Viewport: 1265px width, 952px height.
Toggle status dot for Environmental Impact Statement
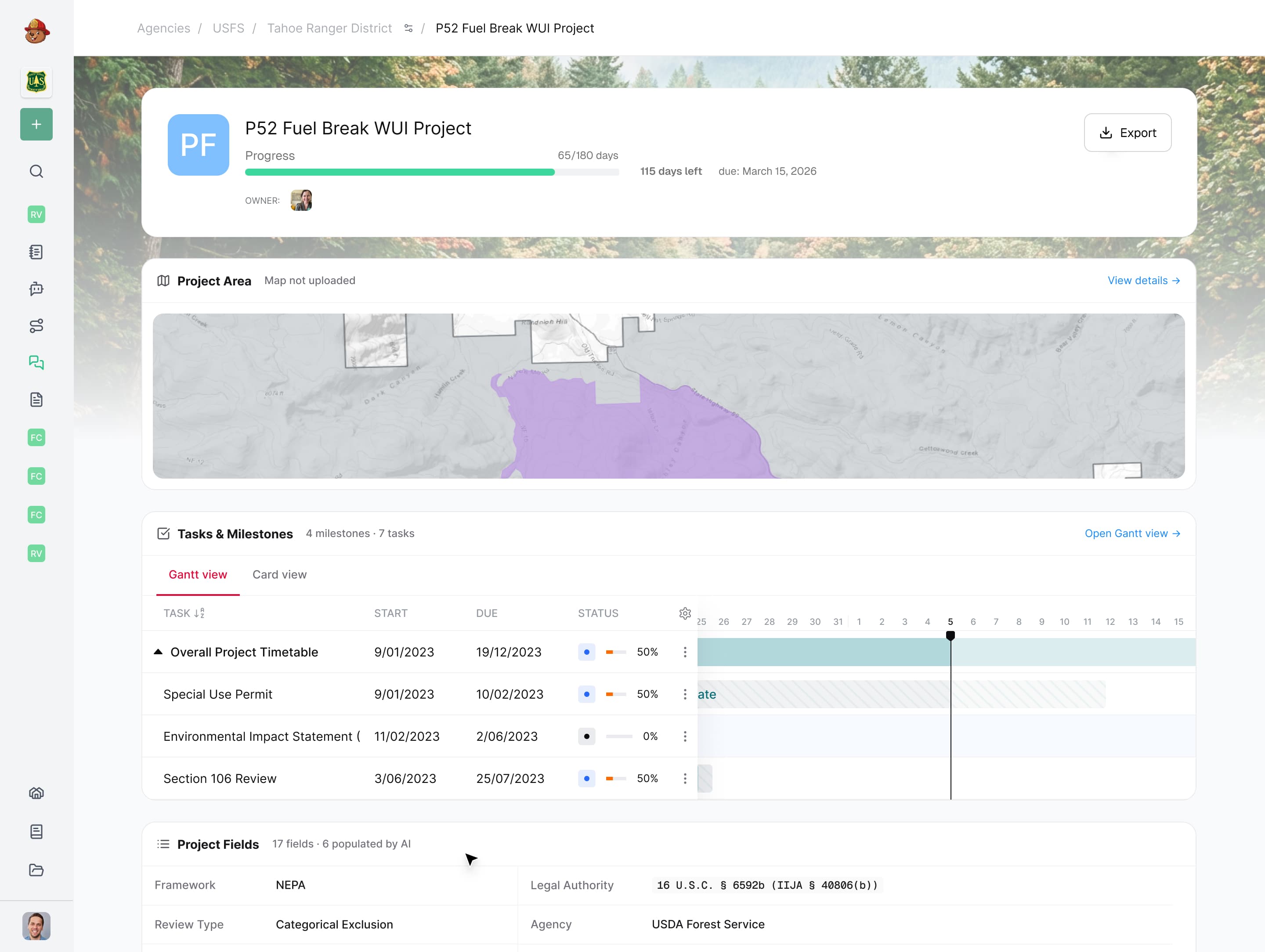click(587, 736)
